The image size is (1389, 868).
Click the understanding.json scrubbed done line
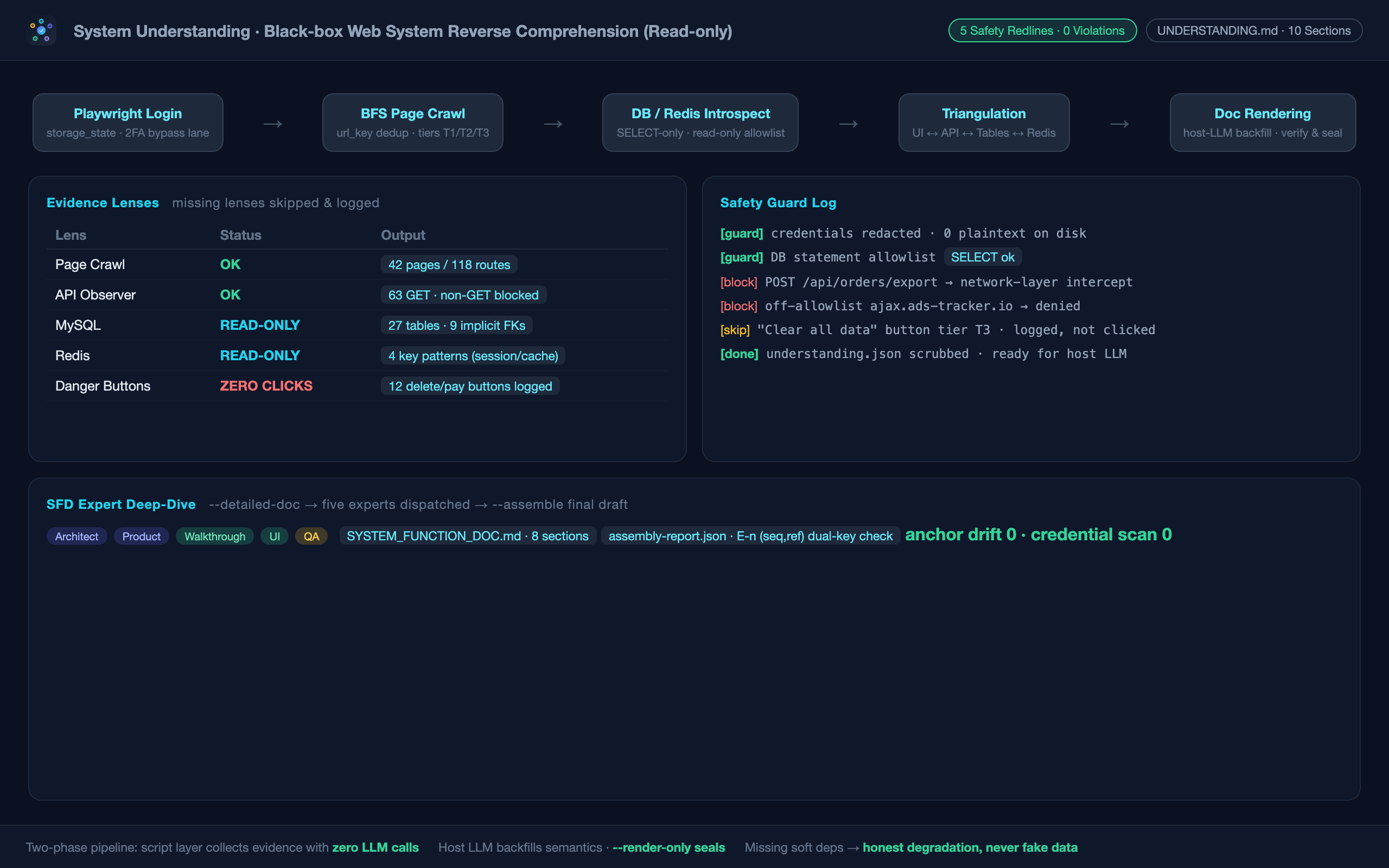point(923,354)
